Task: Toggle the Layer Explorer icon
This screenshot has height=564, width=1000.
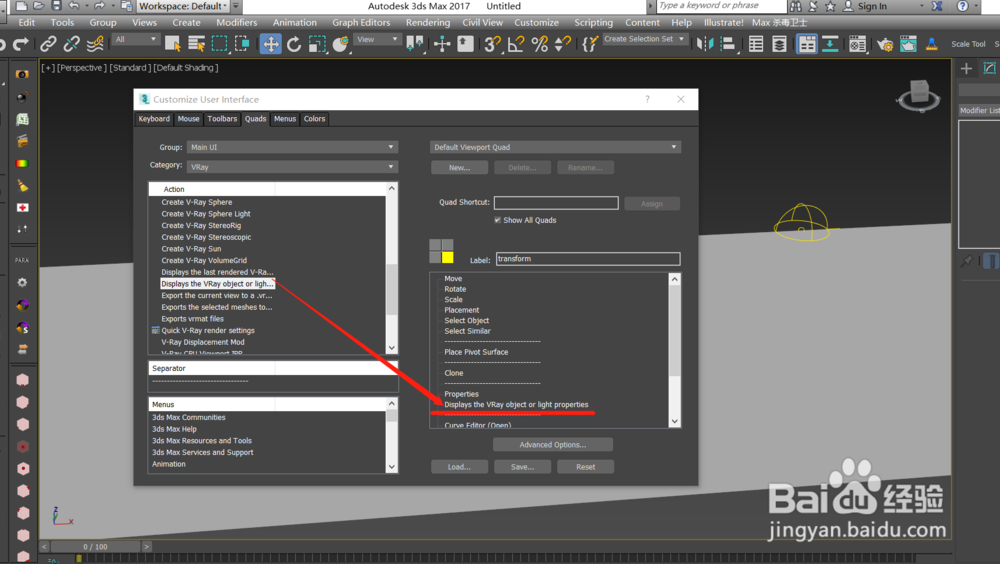Action: point(779,44)
